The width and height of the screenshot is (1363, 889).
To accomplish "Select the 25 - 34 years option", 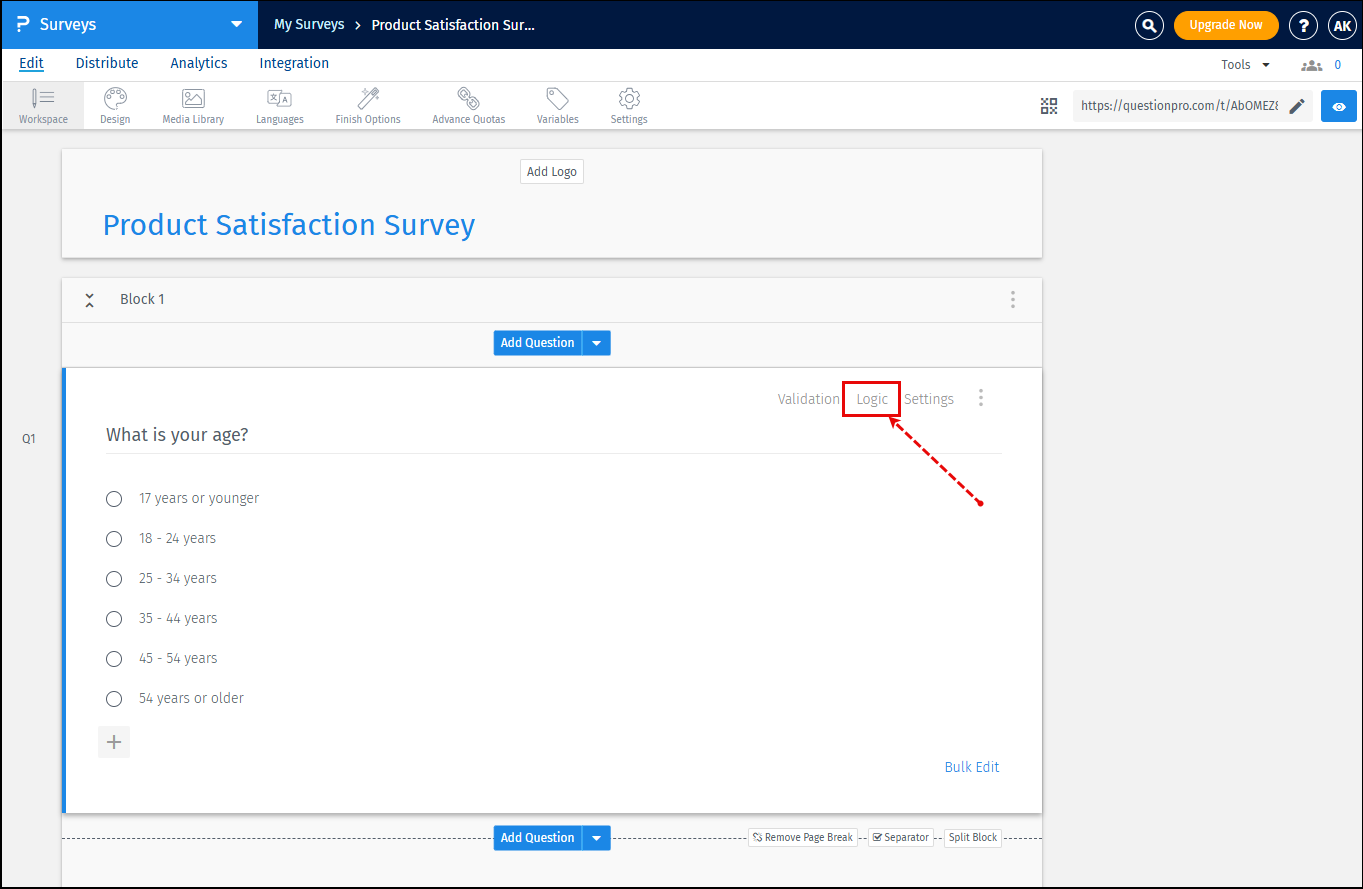I will point(113,578).
